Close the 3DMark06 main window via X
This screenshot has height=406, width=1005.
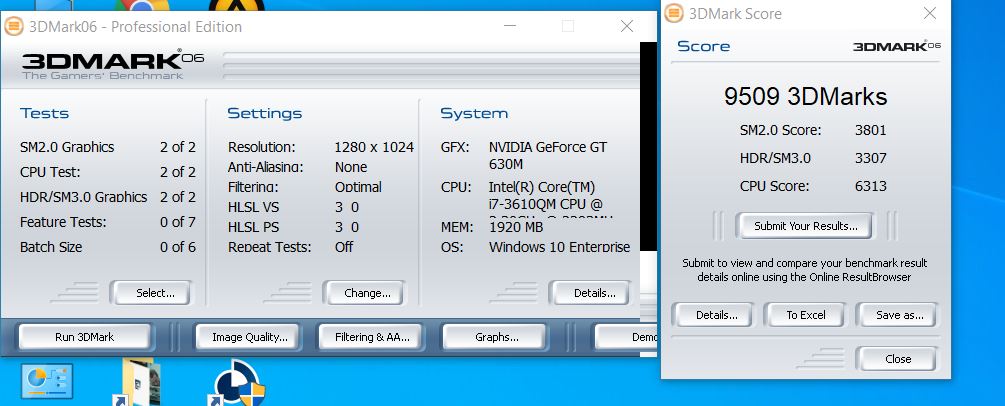[627, 26]
